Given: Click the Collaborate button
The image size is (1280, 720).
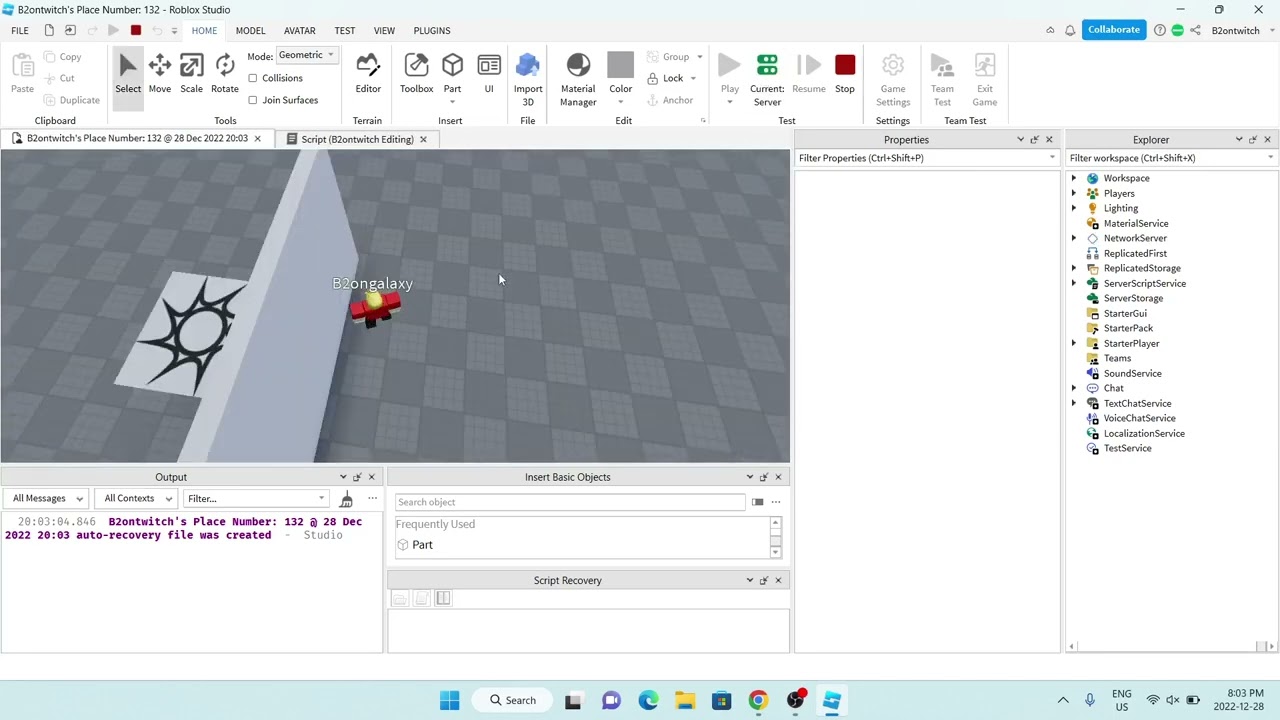Looking at the screenshot, I should click(x=1114, y=30).
